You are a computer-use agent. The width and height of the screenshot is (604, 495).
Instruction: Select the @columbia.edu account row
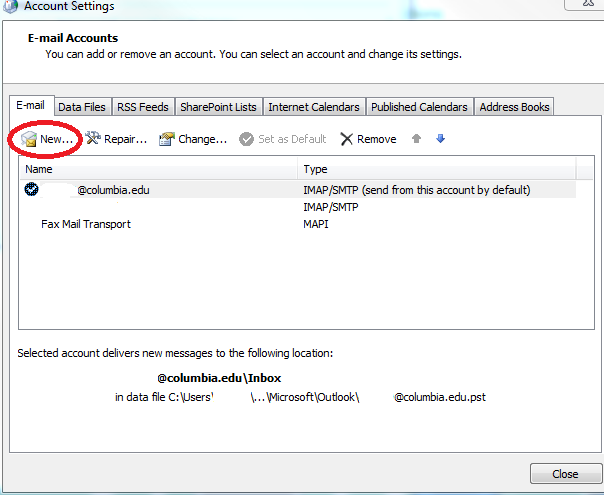tap(298, 190)
